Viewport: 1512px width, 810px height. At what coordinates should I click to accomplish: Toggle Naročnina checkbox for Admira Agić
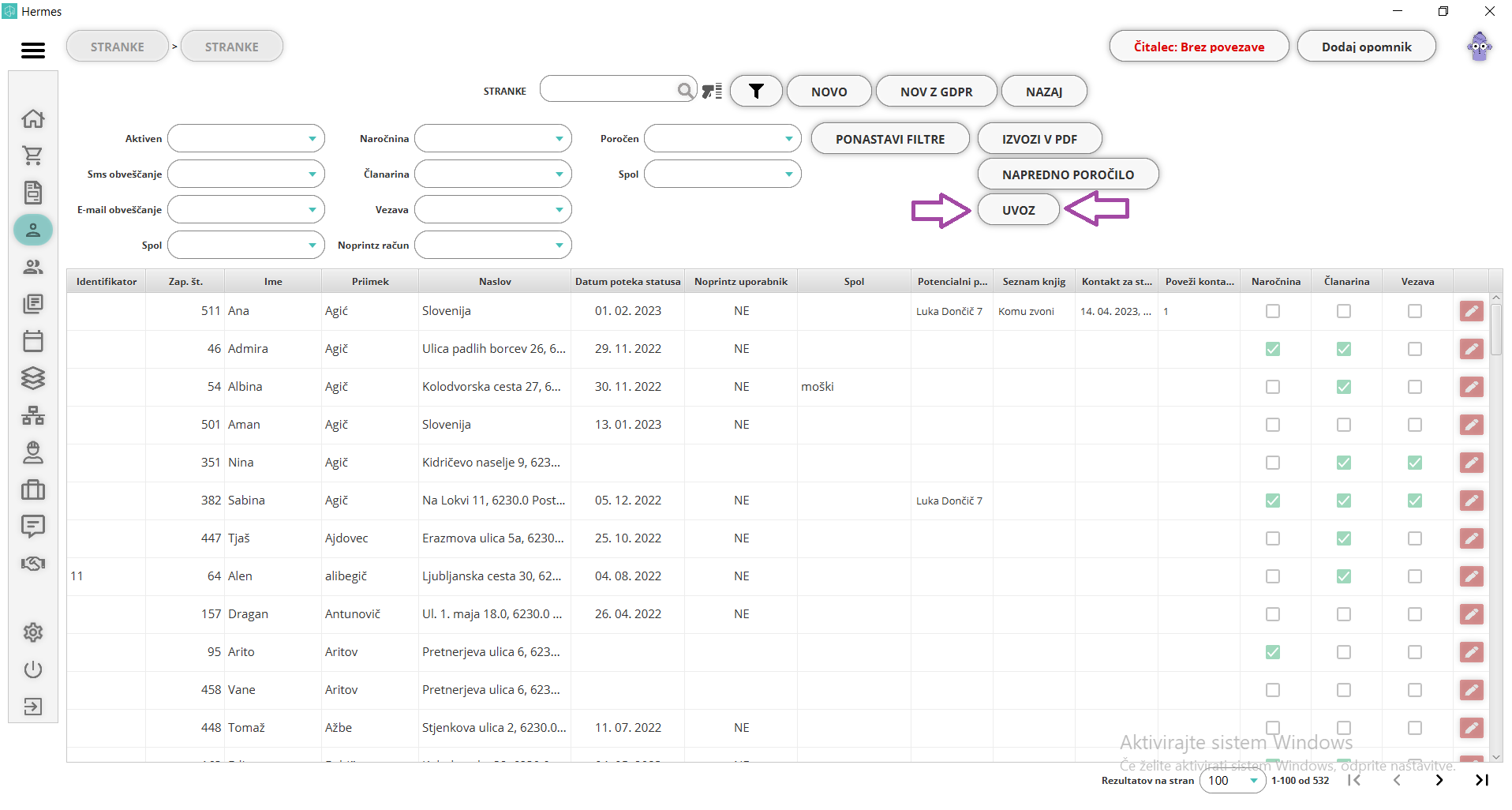(1273, 349)
